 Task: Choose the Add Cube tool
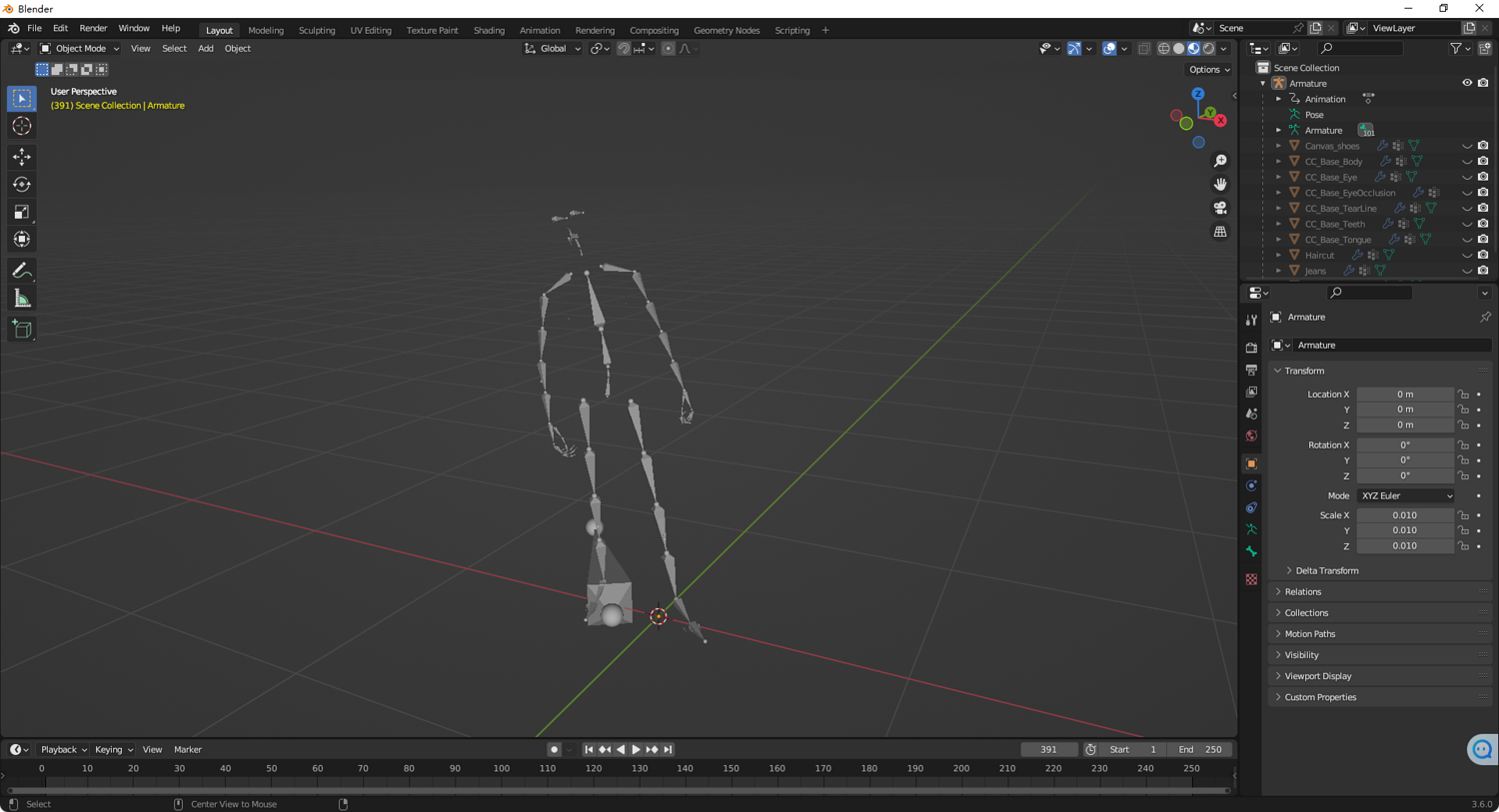click(x=22, y=330)
